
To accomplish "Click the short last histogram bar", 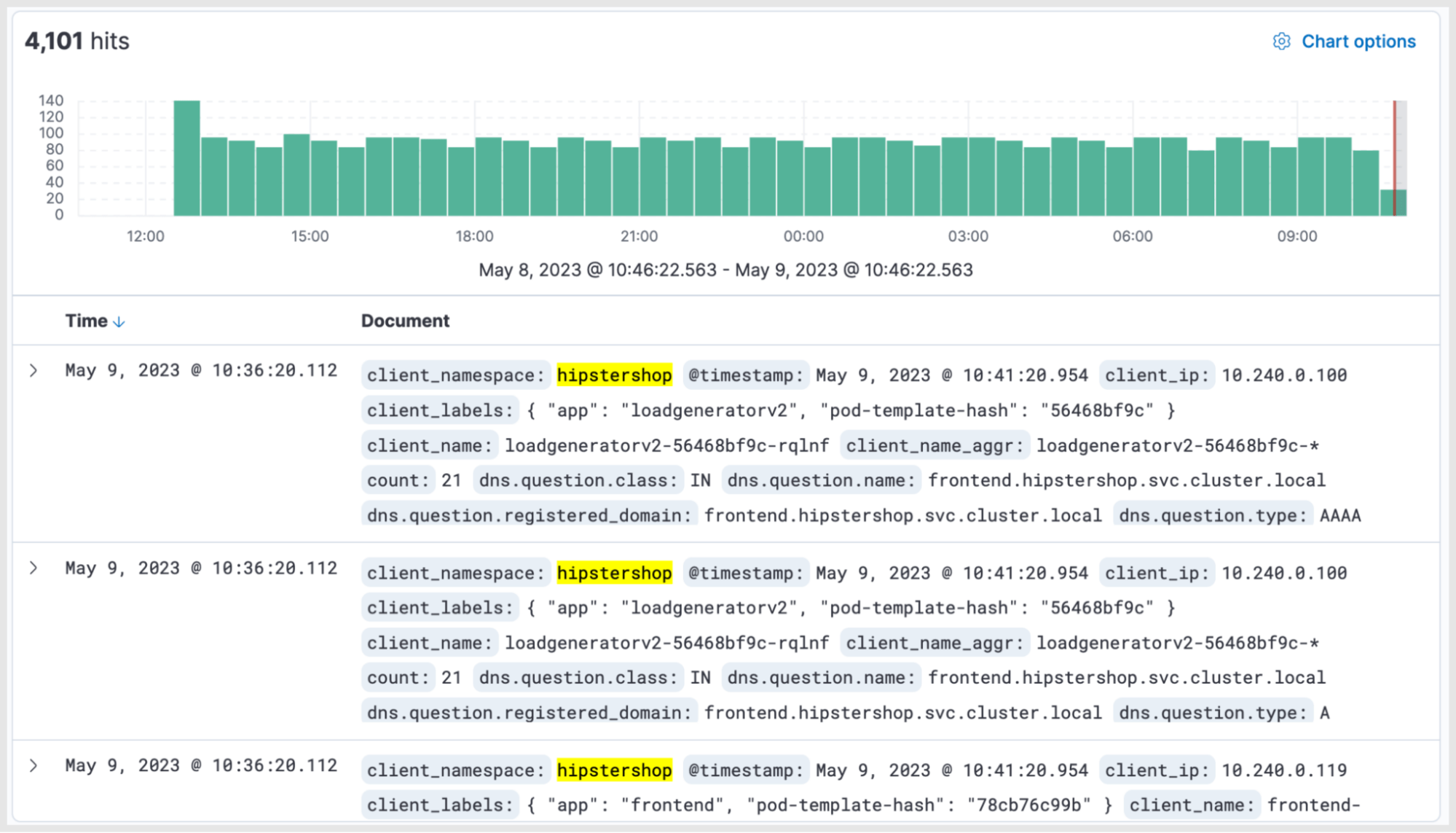I will point(1393,203).
